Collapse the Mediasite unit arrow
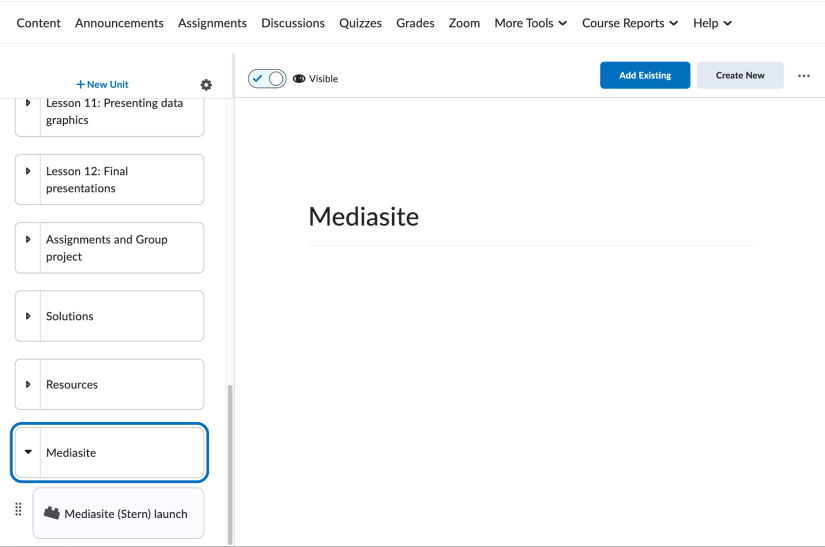Viewport: 825px width, 547px height. click(x=28, y=453)
